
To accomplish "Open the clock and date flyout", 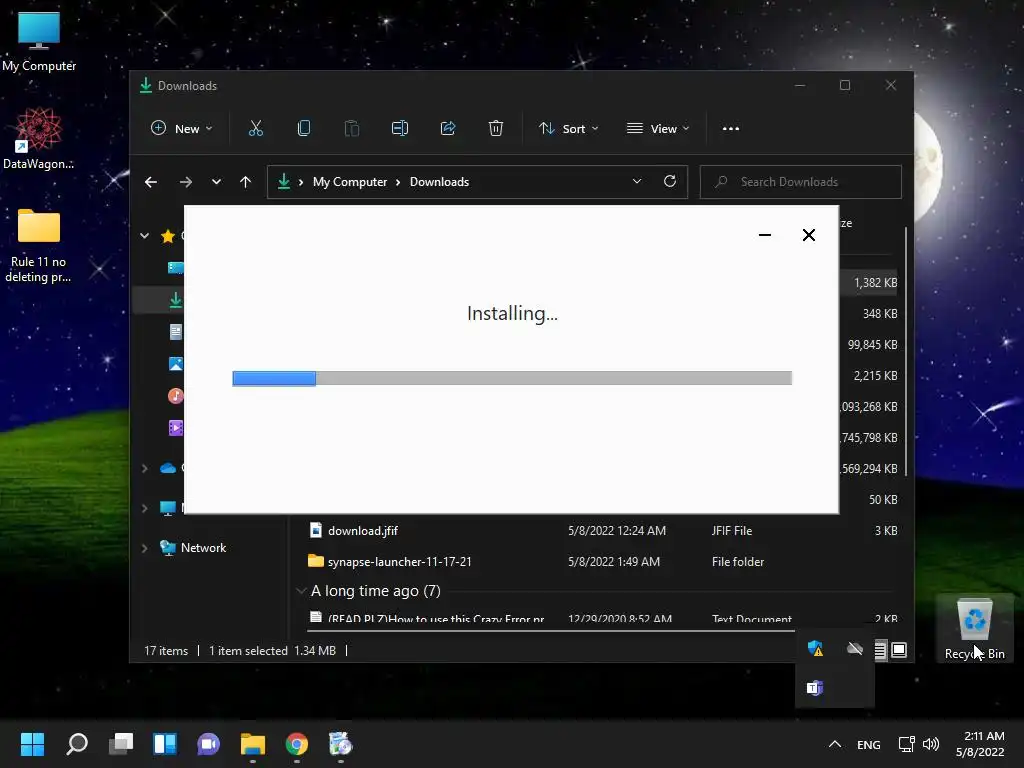I will 980,744.
